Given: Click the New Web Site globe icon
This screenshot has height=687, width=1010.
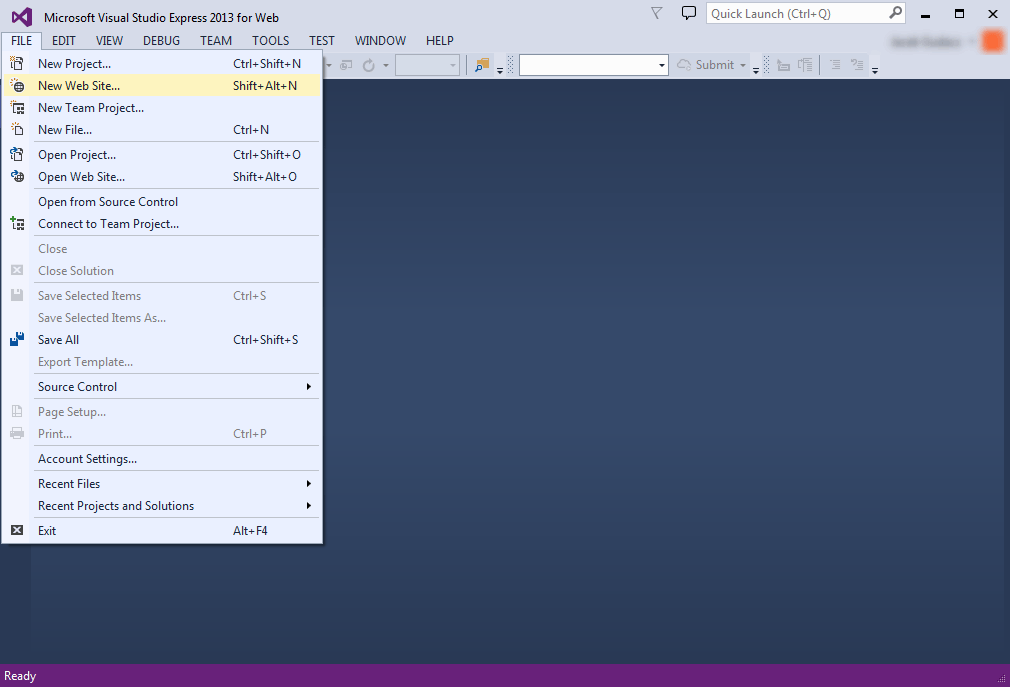Looking at the screenshot, I should click(x=17, y=86).
